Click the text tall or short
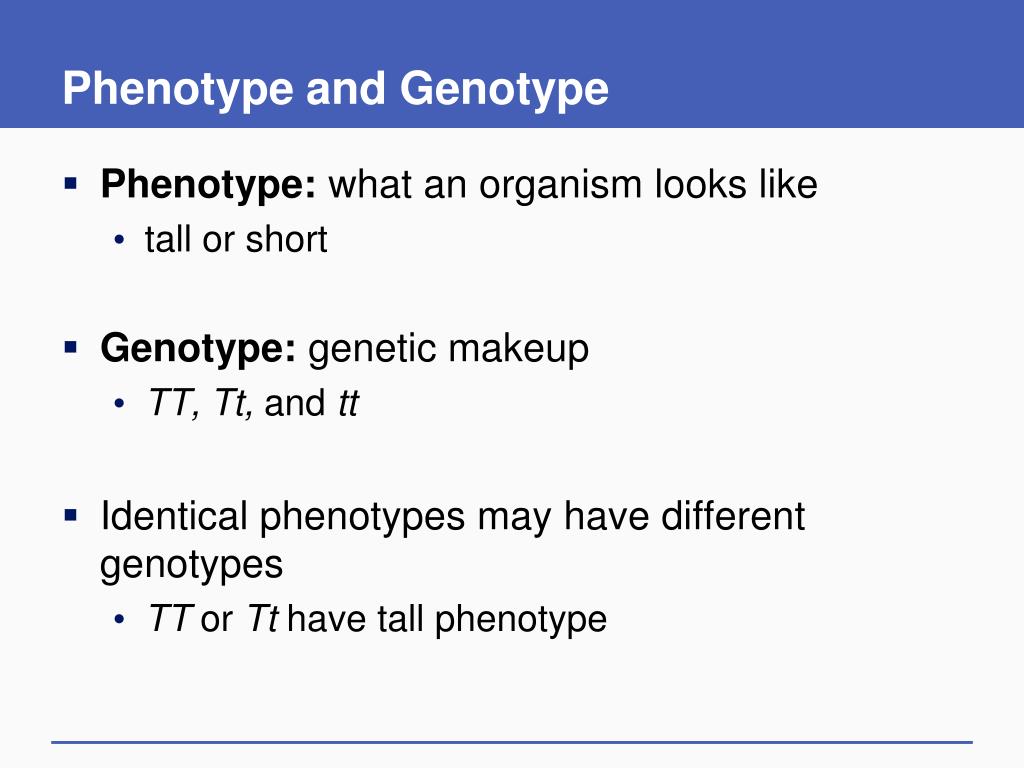The image size is (1024, 768). (236, 239)
